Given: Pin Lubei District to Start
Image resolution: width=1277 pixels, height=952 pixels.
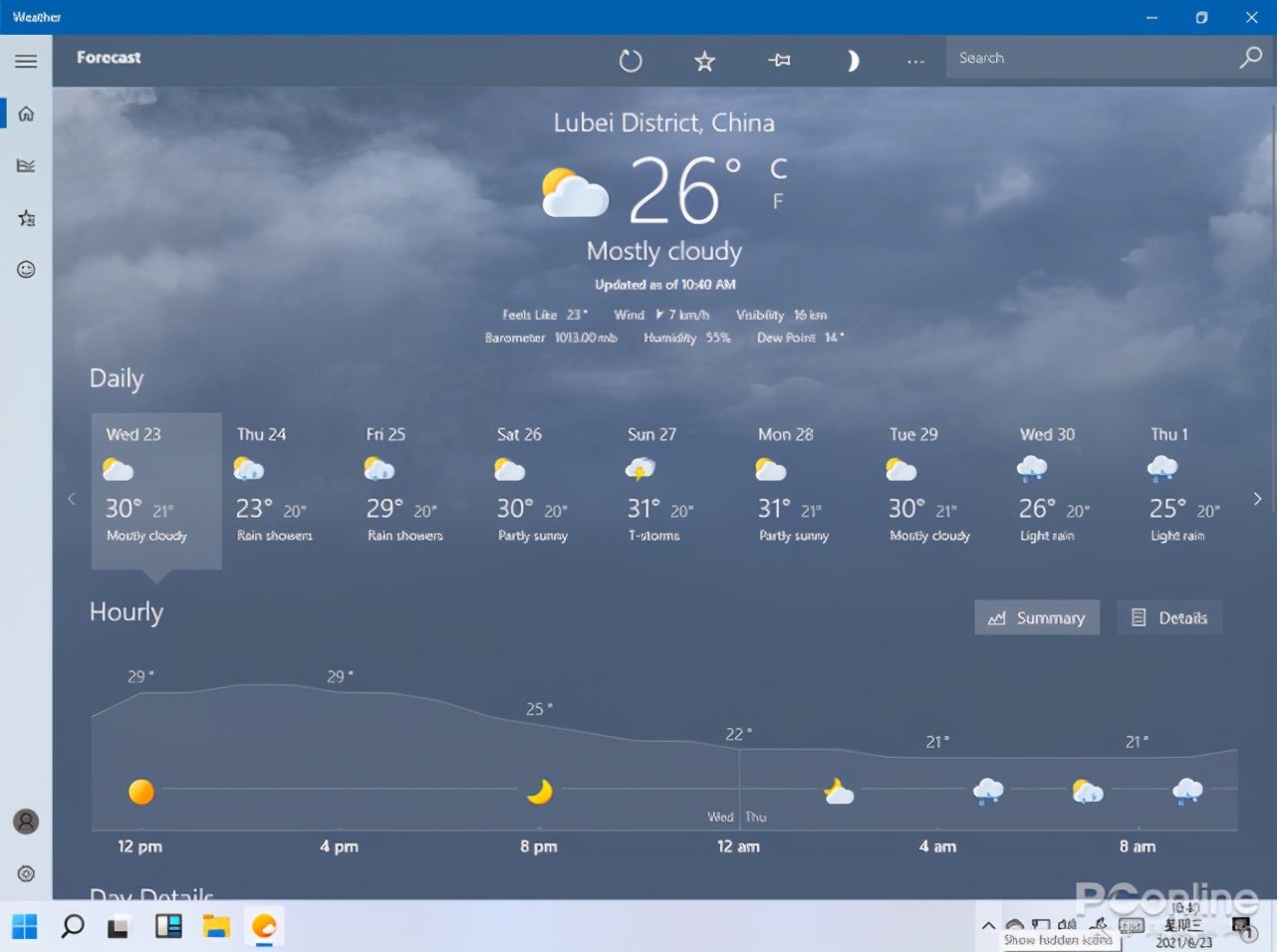Looking at the screenshot, I should click(780, 61).
